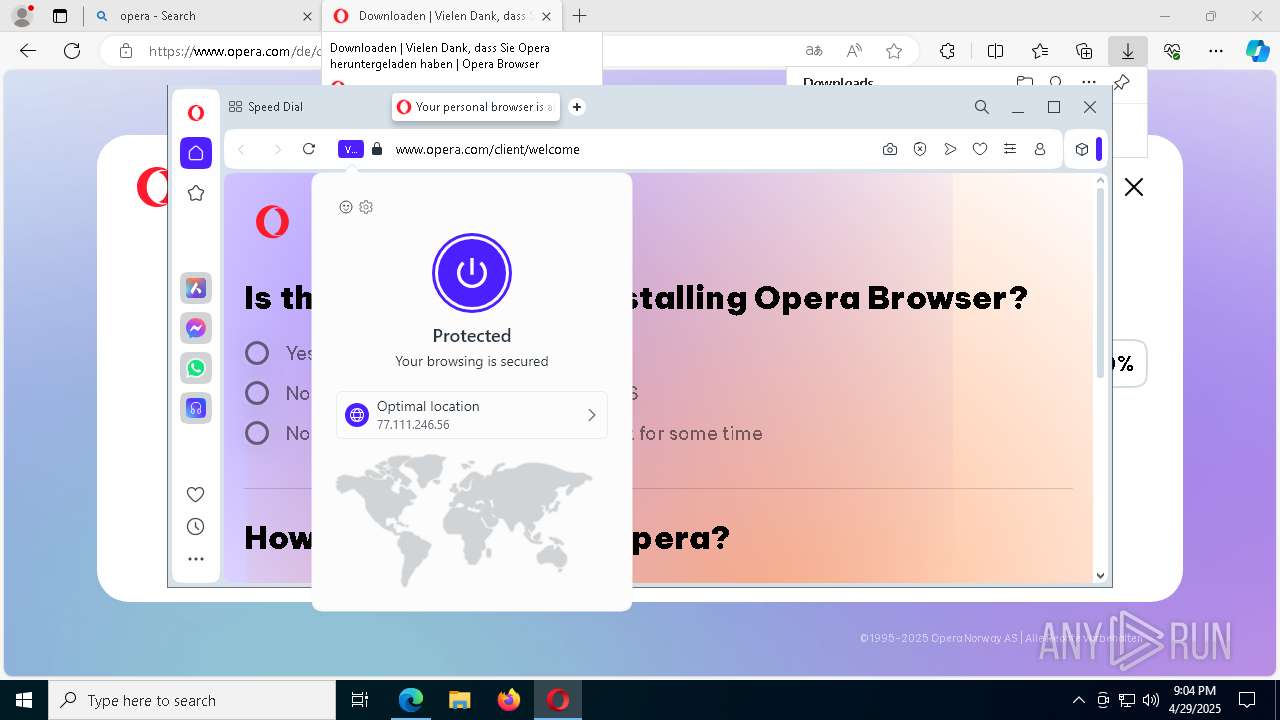Click the VPN feedback smiley icon

click(x=346, y=207)
